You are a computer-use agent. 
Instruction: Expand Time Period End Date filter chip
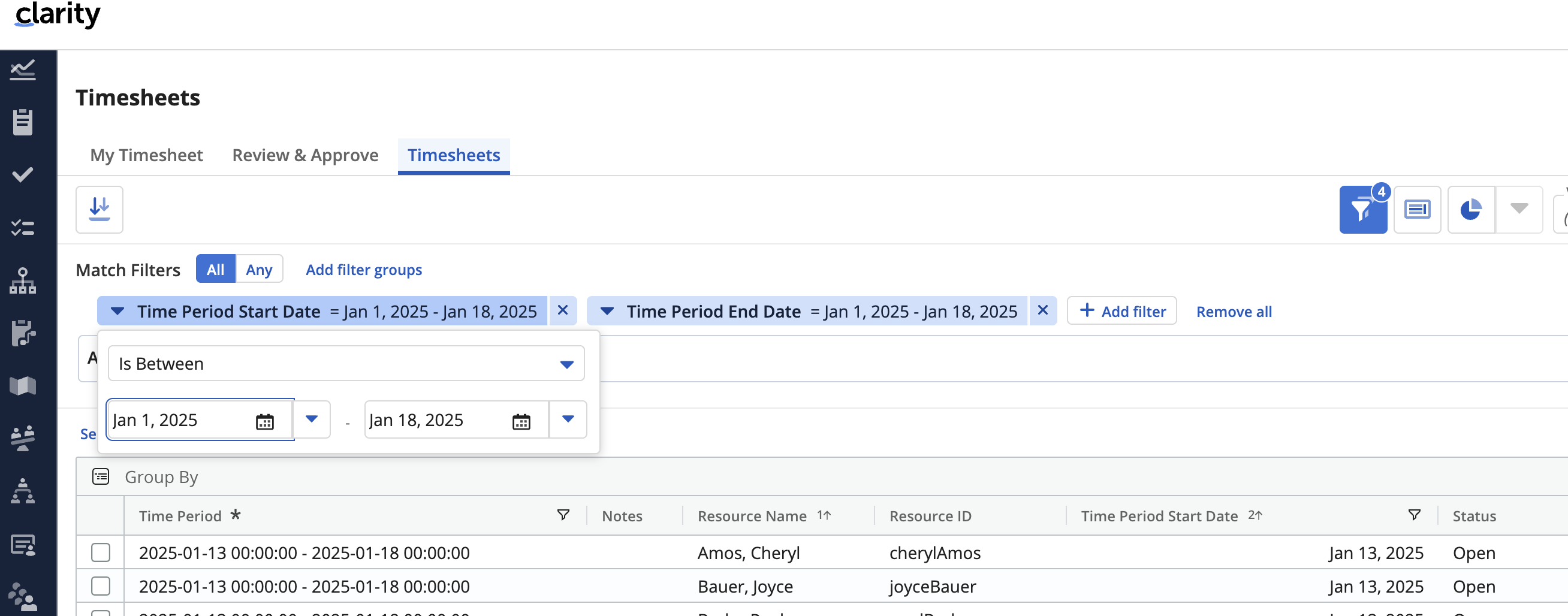click(607, 311)
